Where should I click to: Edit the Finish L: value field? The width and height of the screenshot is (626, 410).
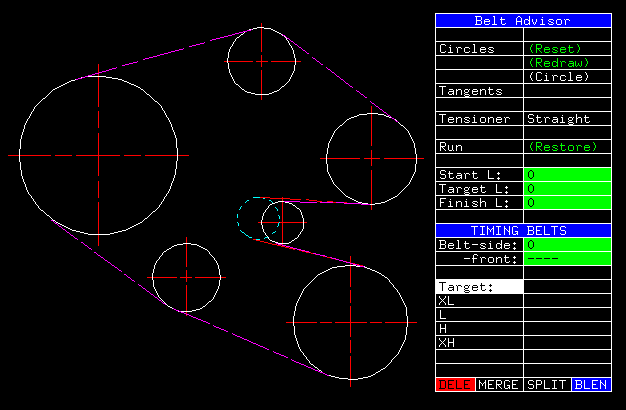point(567,203)
